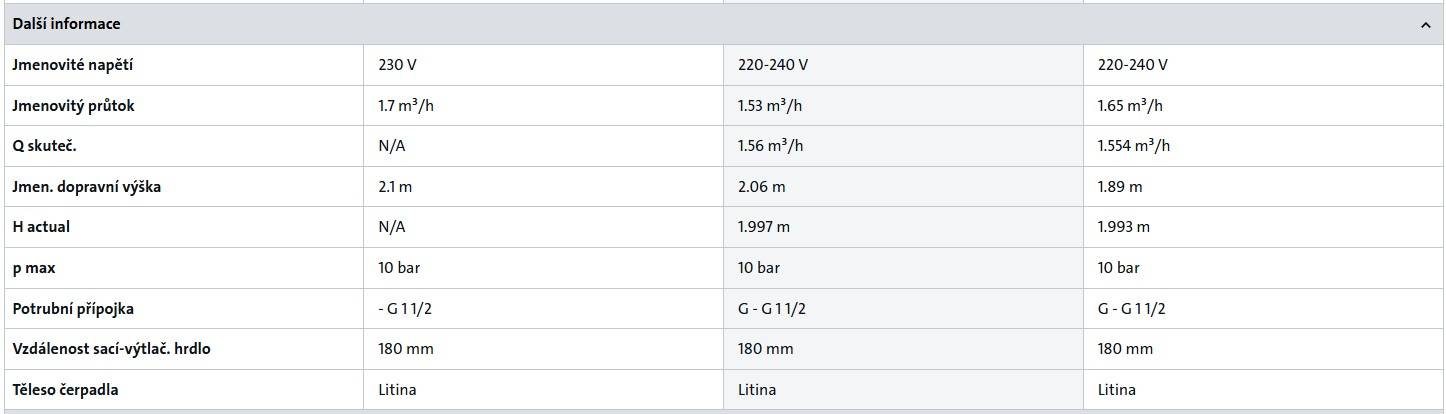Screen dimensions: 1446x414
Task: Click the Jmenovitý průtok row label
Action: click(73, 106)
